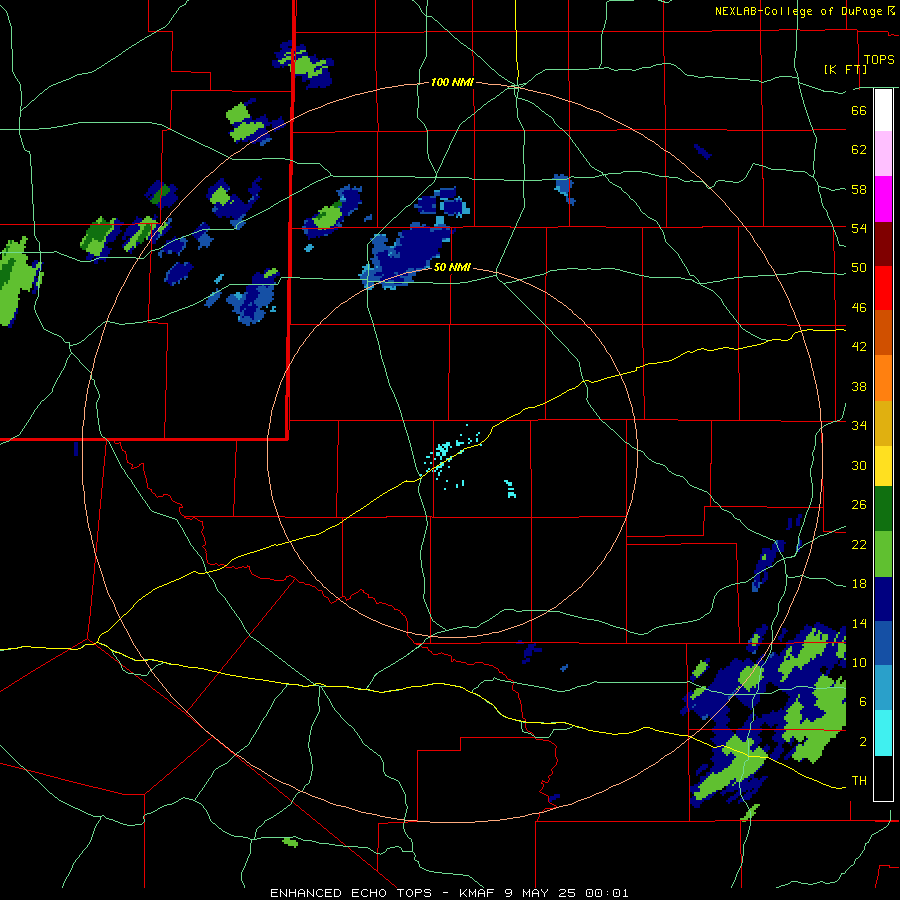The image size is (900, 900).
Task: Click the KMAF radar site identifier
Action: [476, 893]
